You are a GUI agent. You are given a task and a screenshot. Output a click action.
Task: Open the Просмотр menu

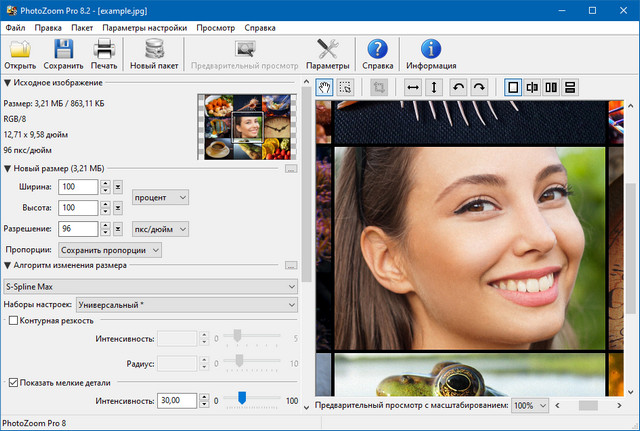(216, 27)
